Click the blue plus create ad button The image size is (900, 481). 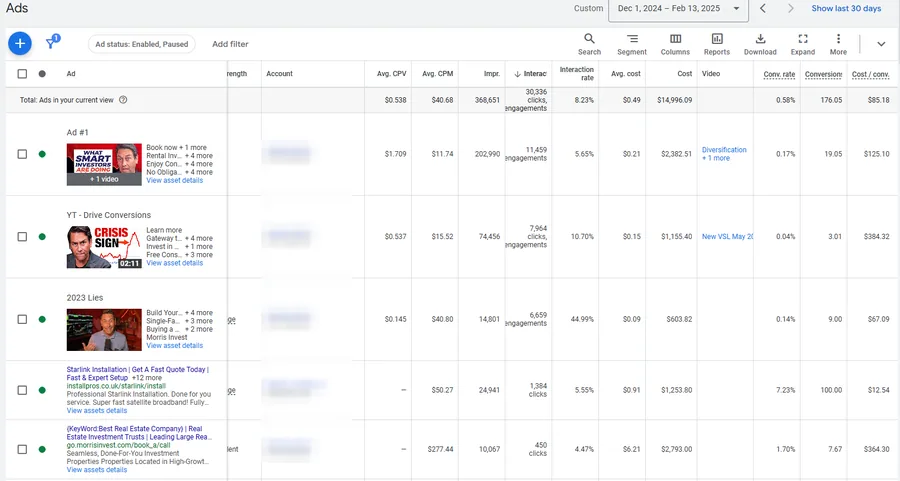pos(20,44)
